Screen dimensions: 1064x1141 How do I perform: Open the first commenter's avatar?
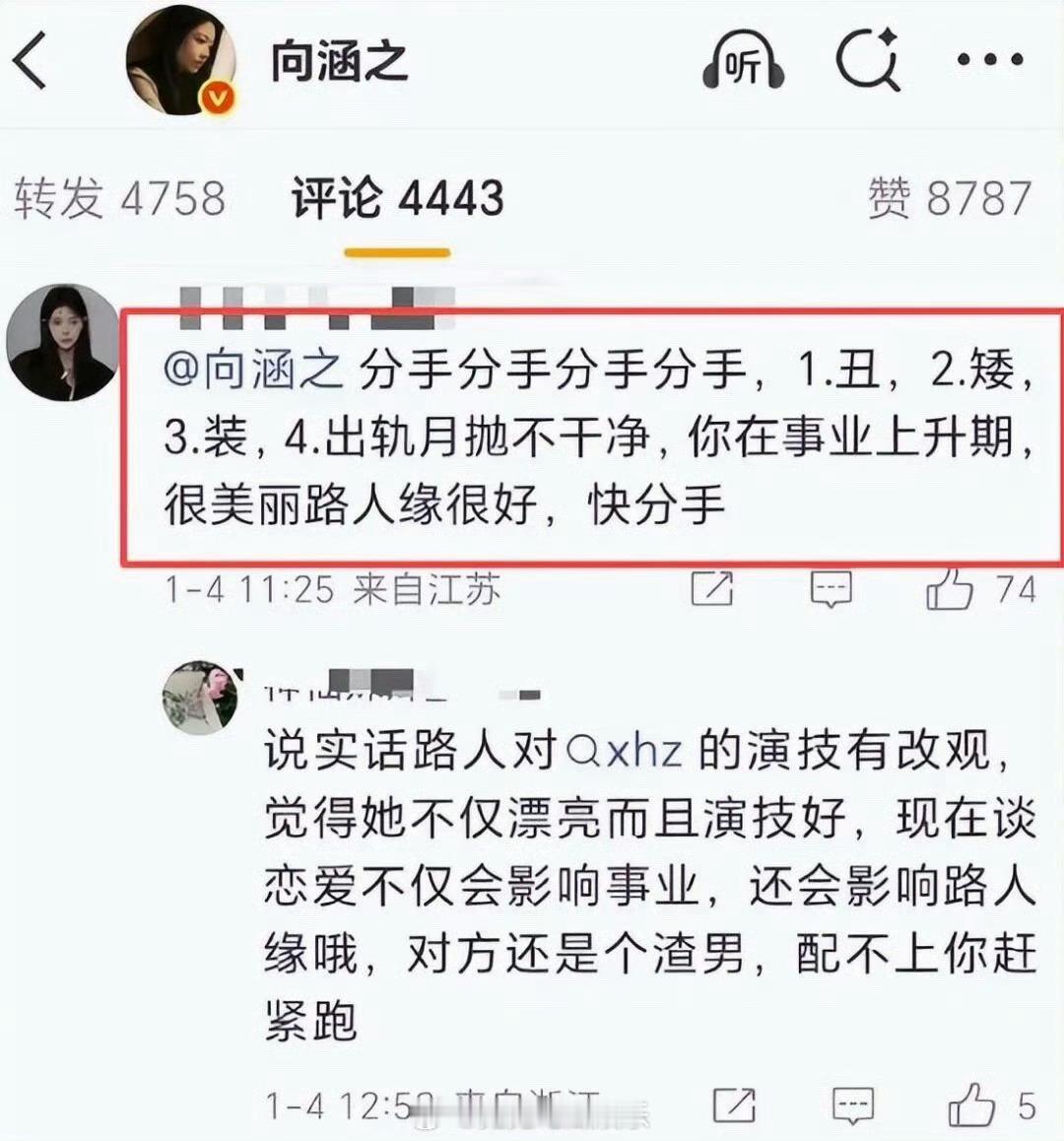point(63,343)
